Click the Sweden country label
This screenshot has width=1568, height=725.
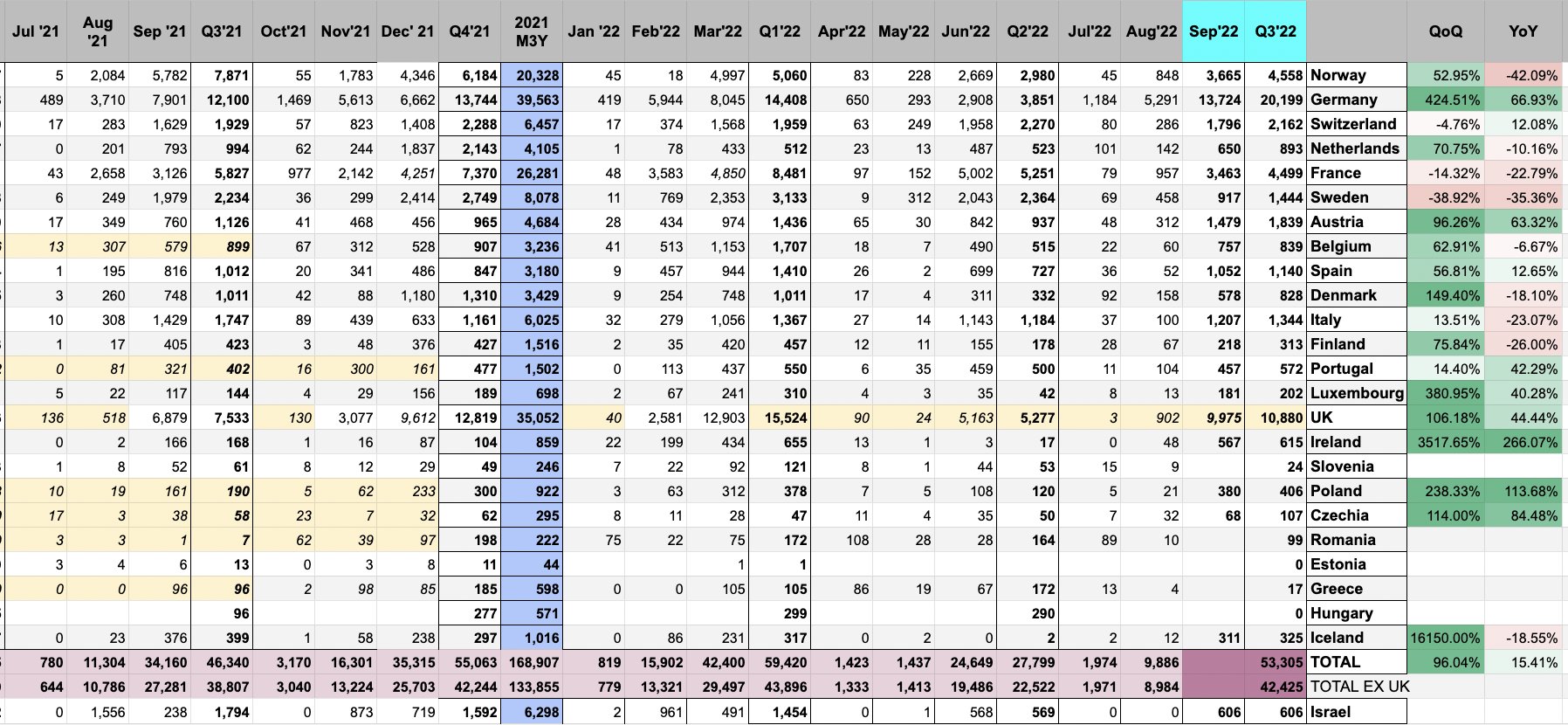[1357, 197]
